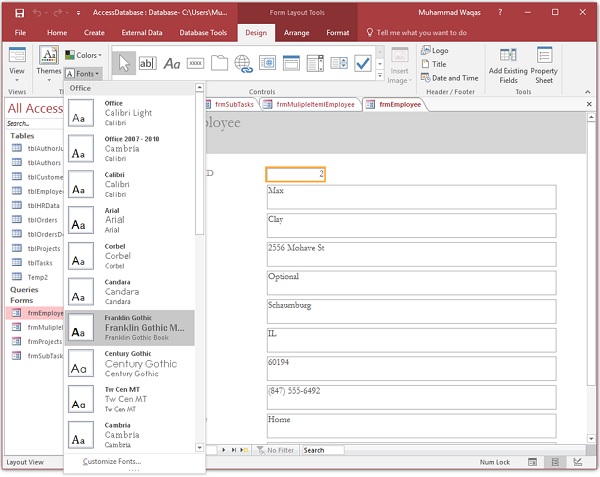Choose the Label control in ribbon
Viewport: 600px width, 477px height.
(x=172, y=63)
